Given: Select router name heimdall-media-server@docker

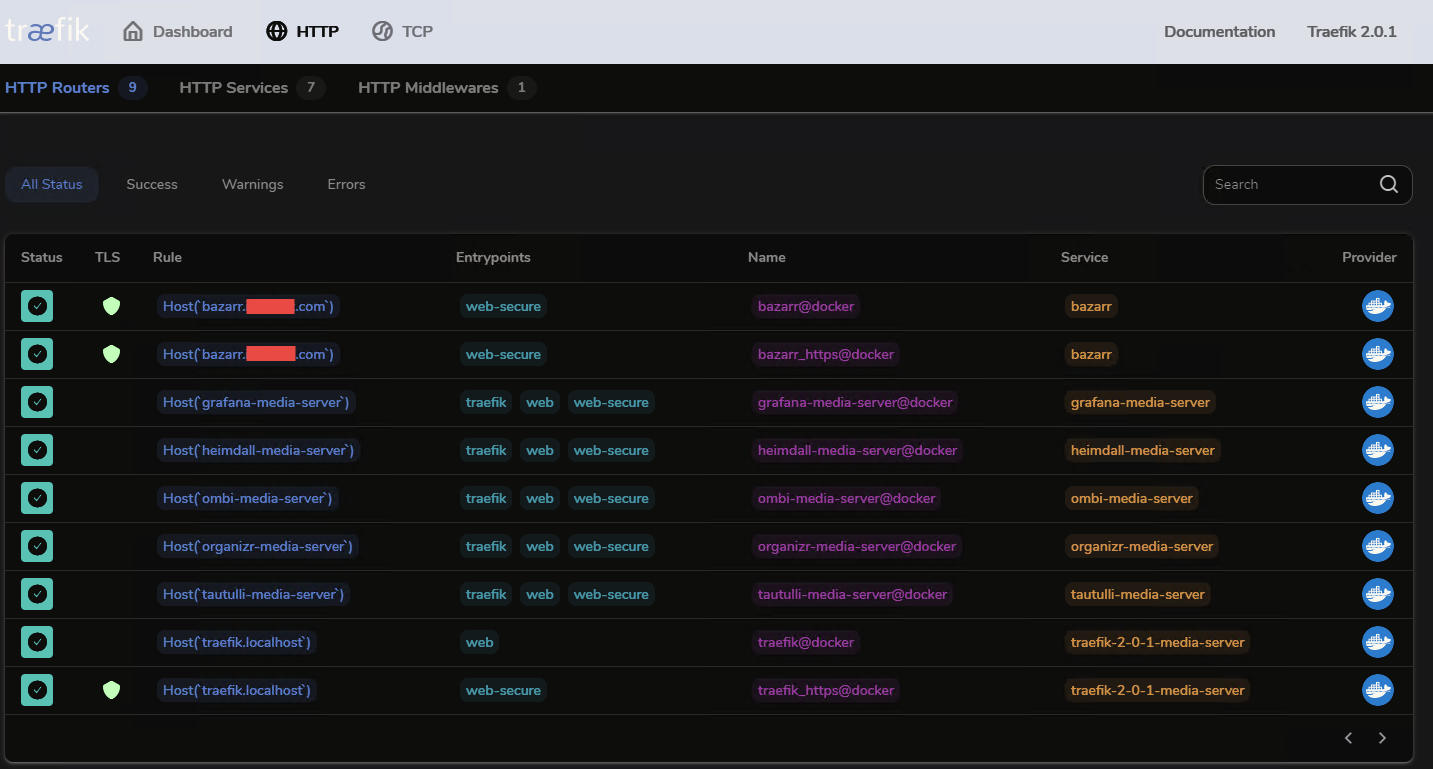Looking at the screenshot, I should point(857,450).
